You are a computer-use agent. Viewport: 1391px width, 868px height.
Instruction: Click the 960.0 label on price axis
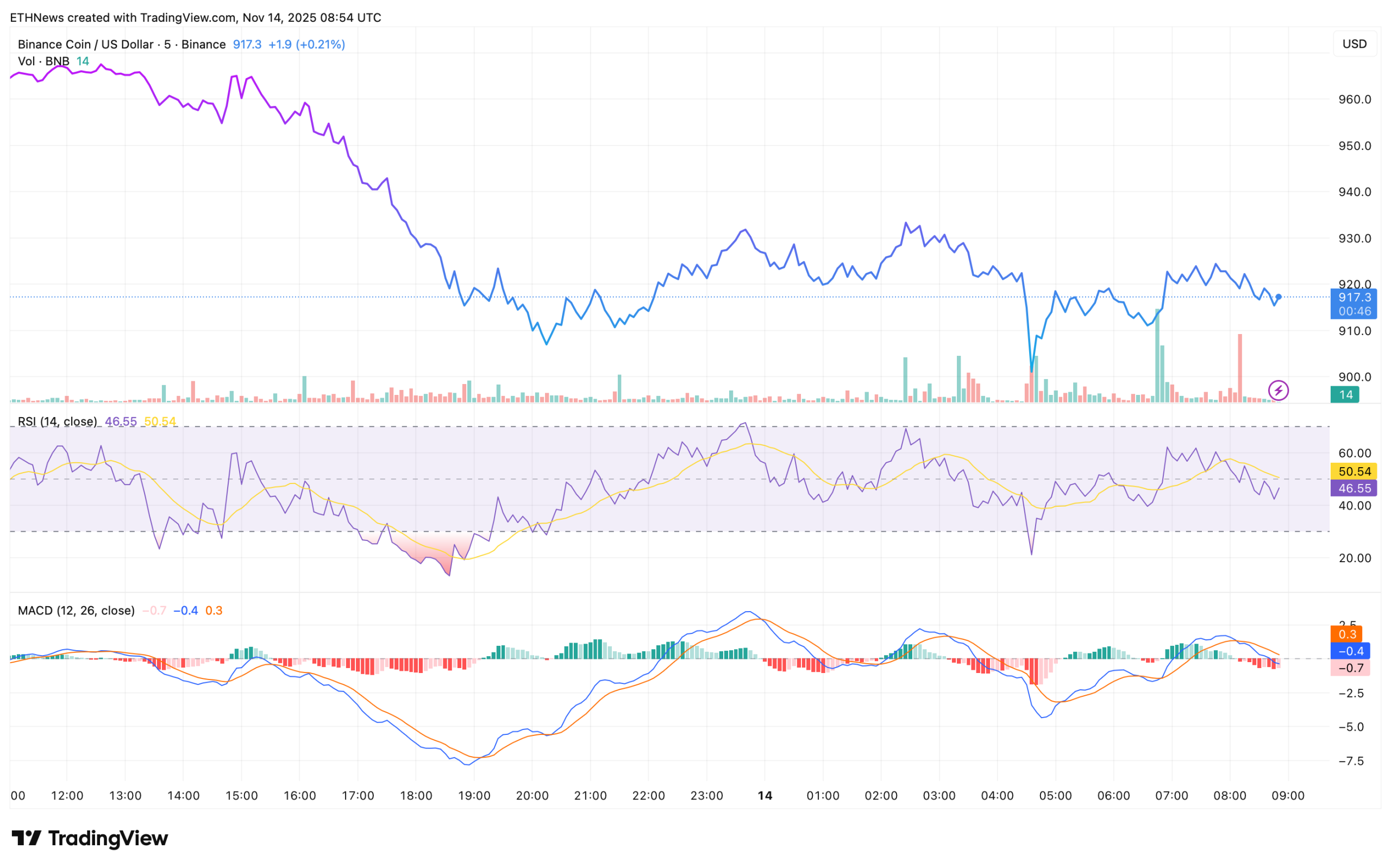click(1354, 100)
